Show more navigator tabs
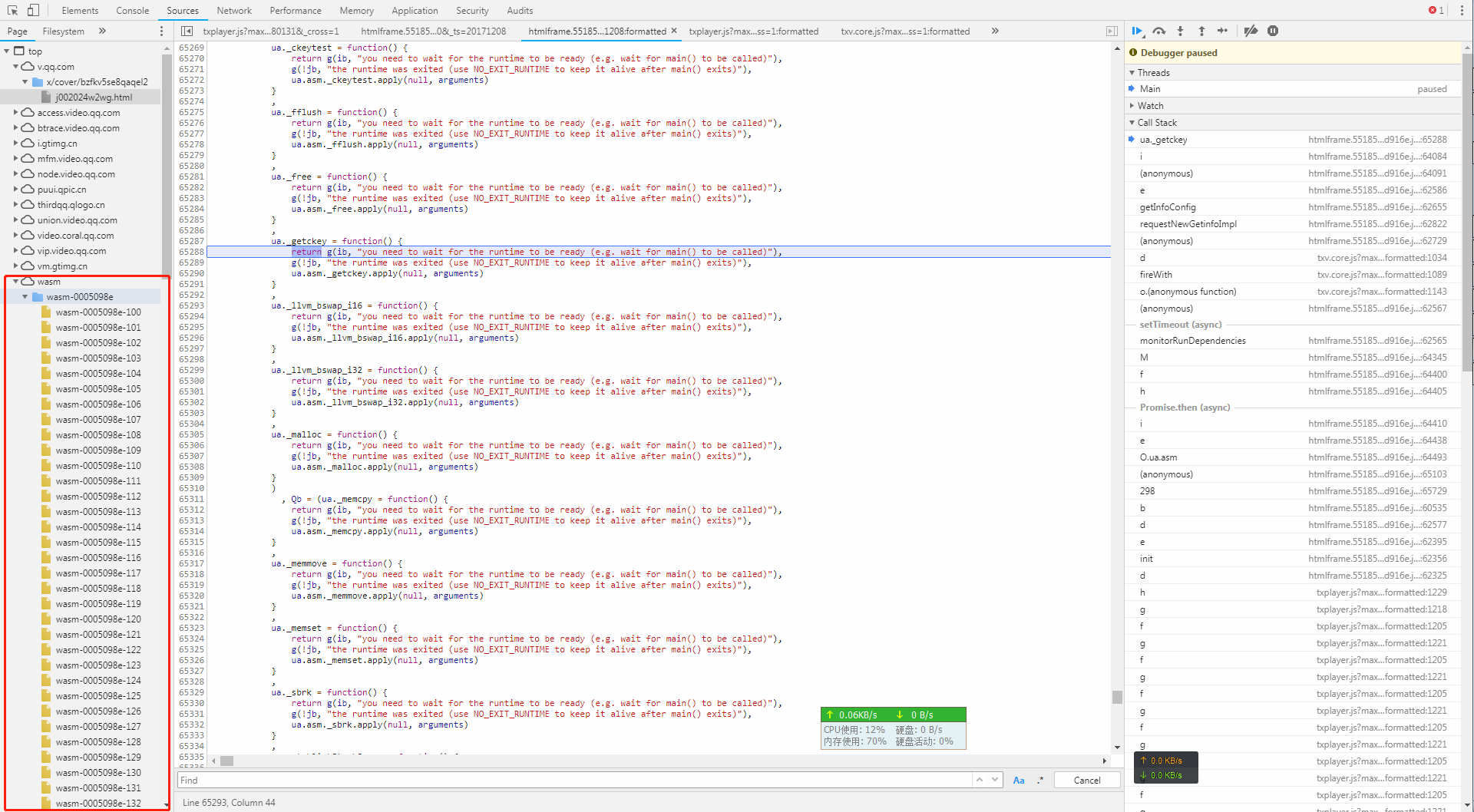 [102, 31]
